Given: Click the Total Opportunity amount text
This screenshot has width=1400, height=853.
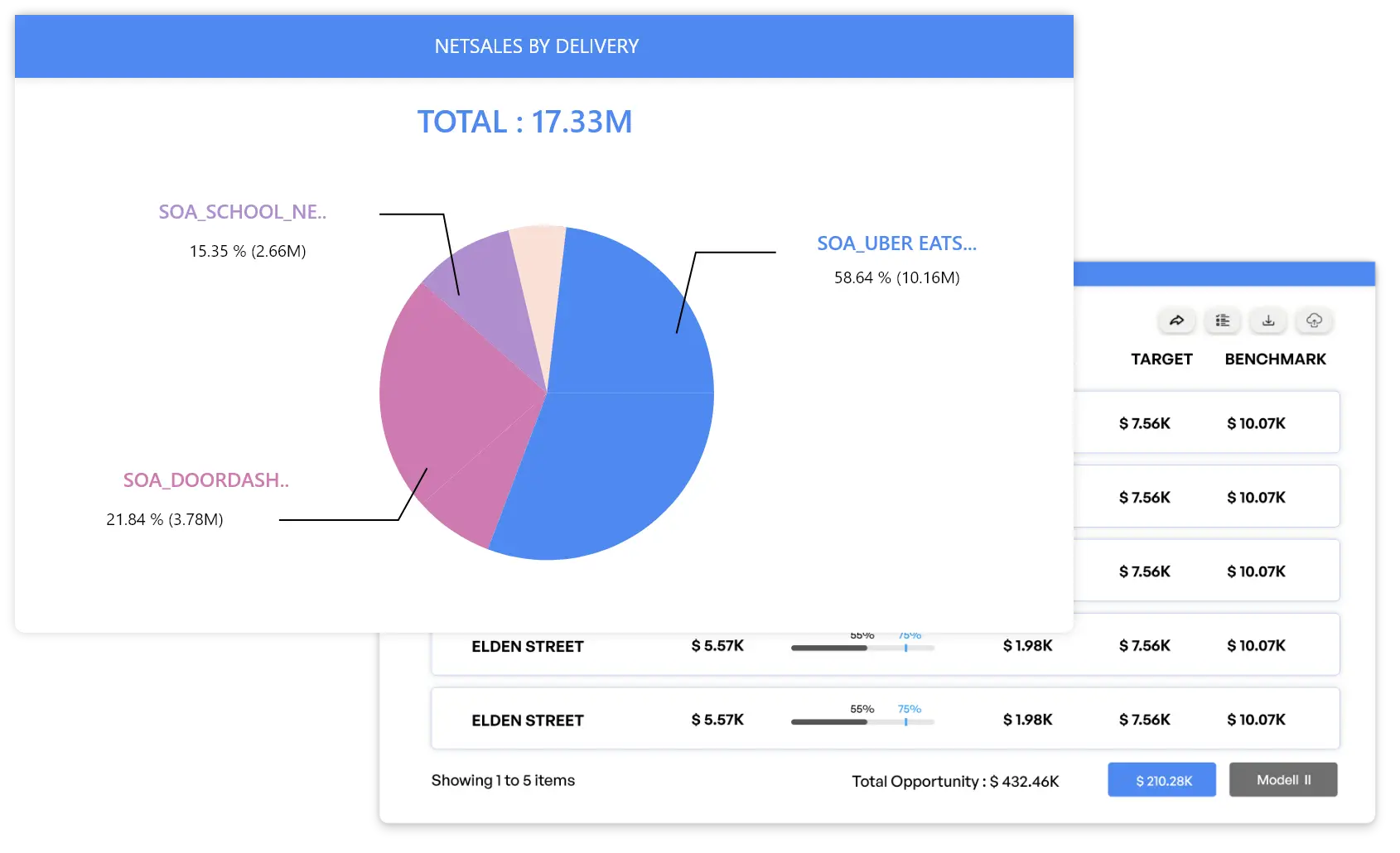Looking at the screenshot, I should click(955, 781).
